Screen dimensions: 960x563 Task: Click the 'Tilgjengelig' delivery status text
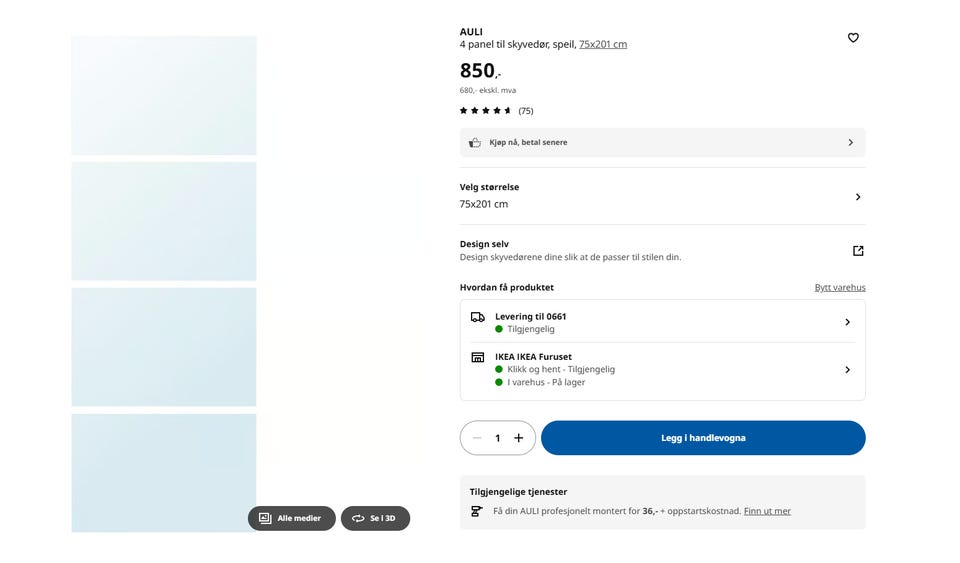(x=531, y=329)
